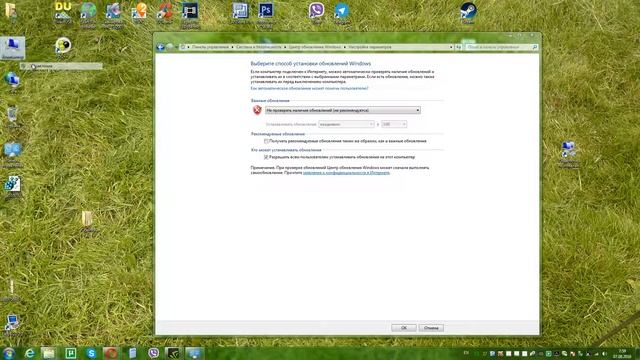Click the clock in the system tray
Image resolution: width=640 pixels, height=360 pixels.
coord(622,353)
